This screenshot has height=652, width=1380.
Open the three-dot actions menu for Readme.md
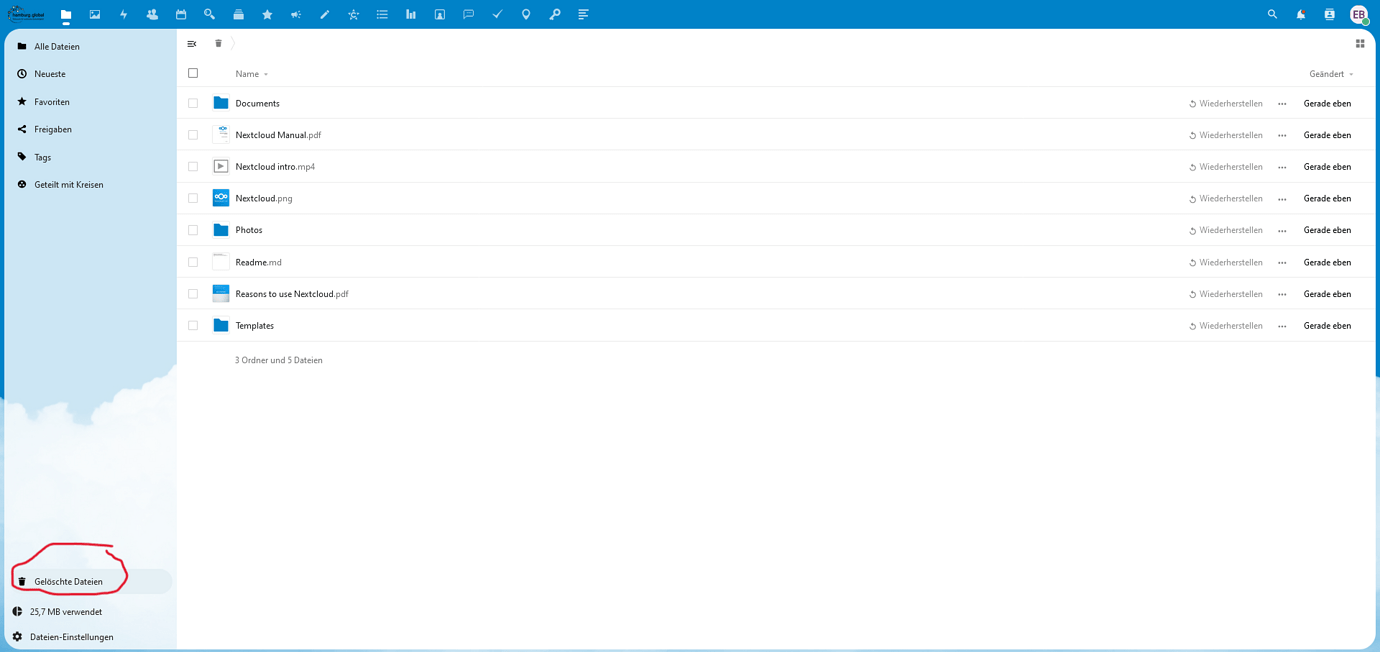point(1281,262)
